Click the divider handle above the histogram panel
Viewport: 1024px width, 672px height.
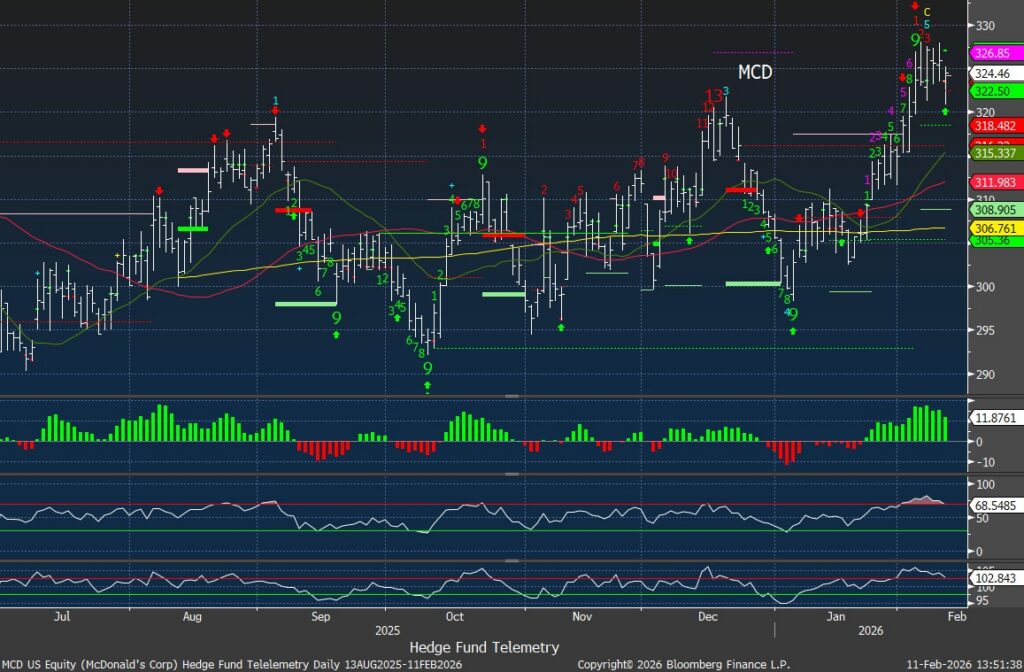pyautogui.click(x=511, y=397)
